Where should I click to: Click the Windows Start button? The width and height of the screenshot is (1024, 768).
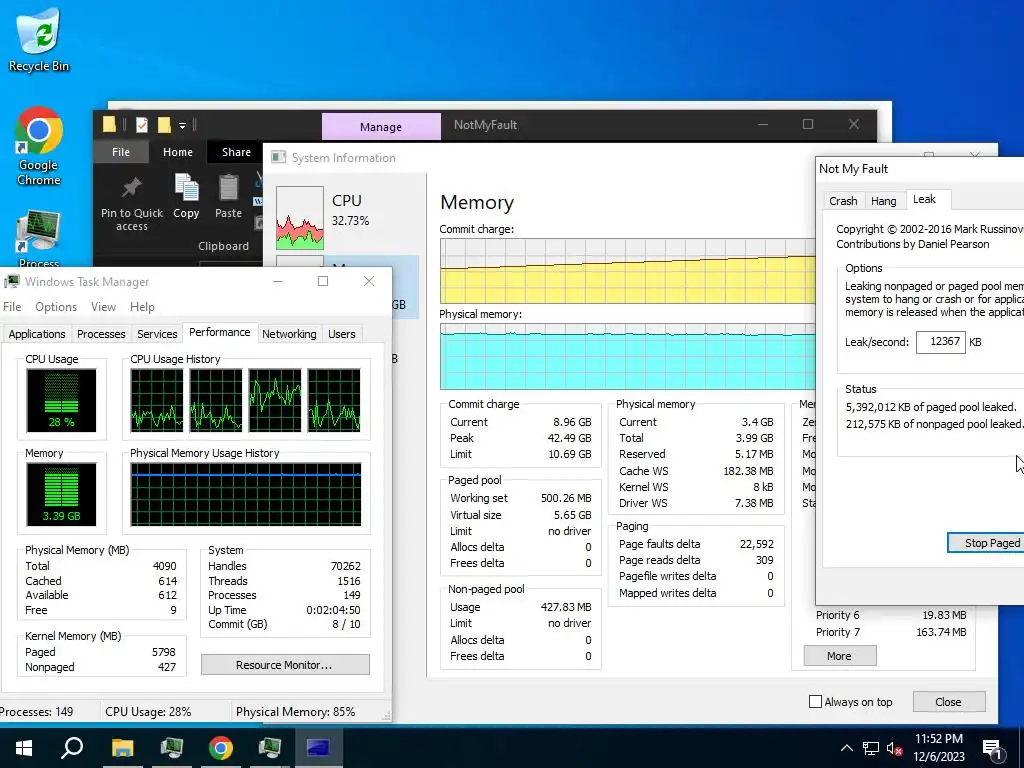24,748
